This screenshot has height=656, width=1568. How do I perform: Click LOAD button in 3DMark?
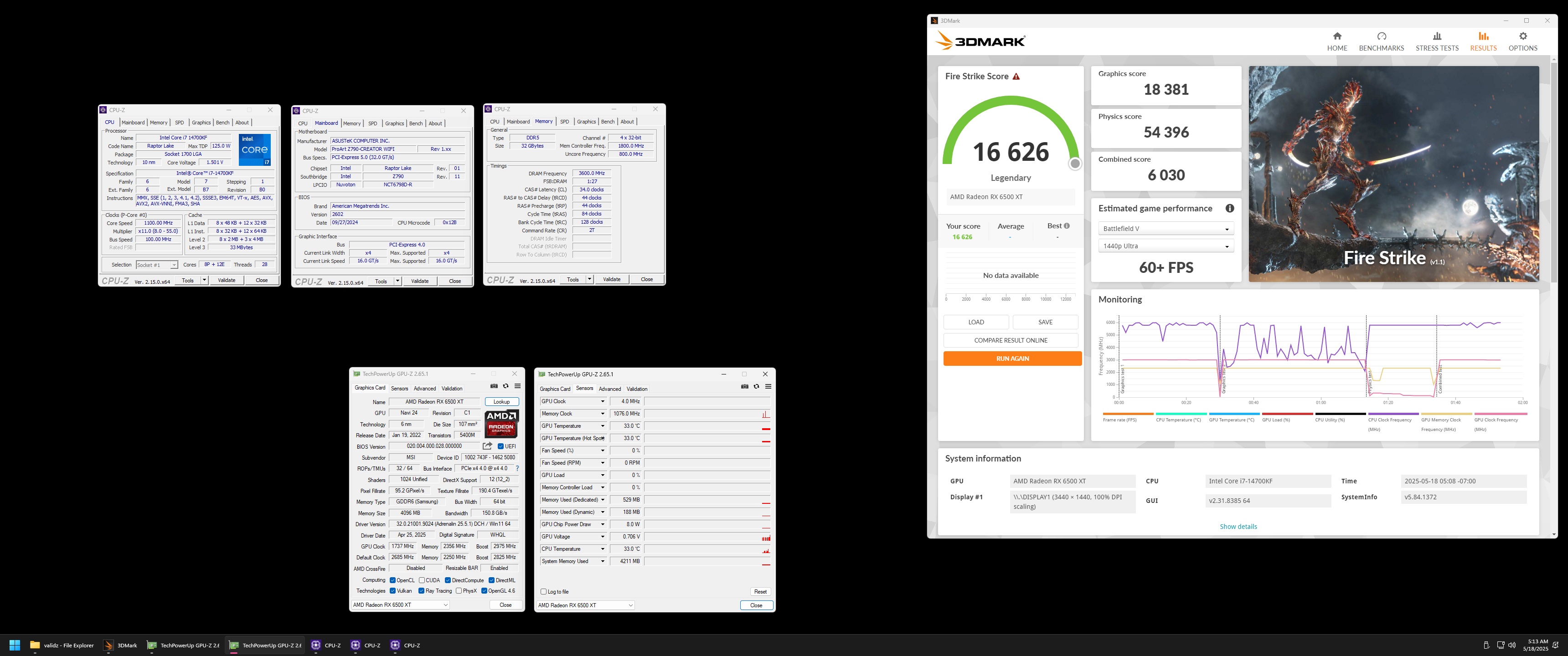(976, 322)
